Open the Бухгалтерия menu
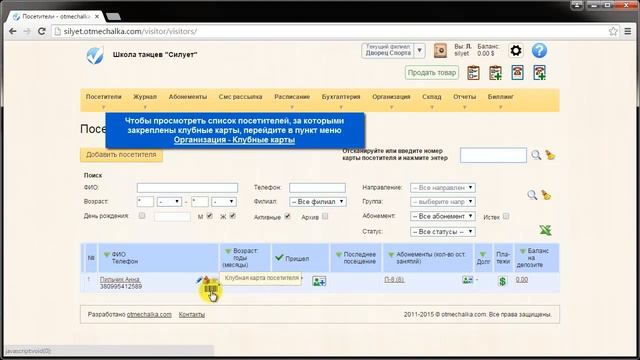This screenshot has height=360, width=640. (341, 97)
